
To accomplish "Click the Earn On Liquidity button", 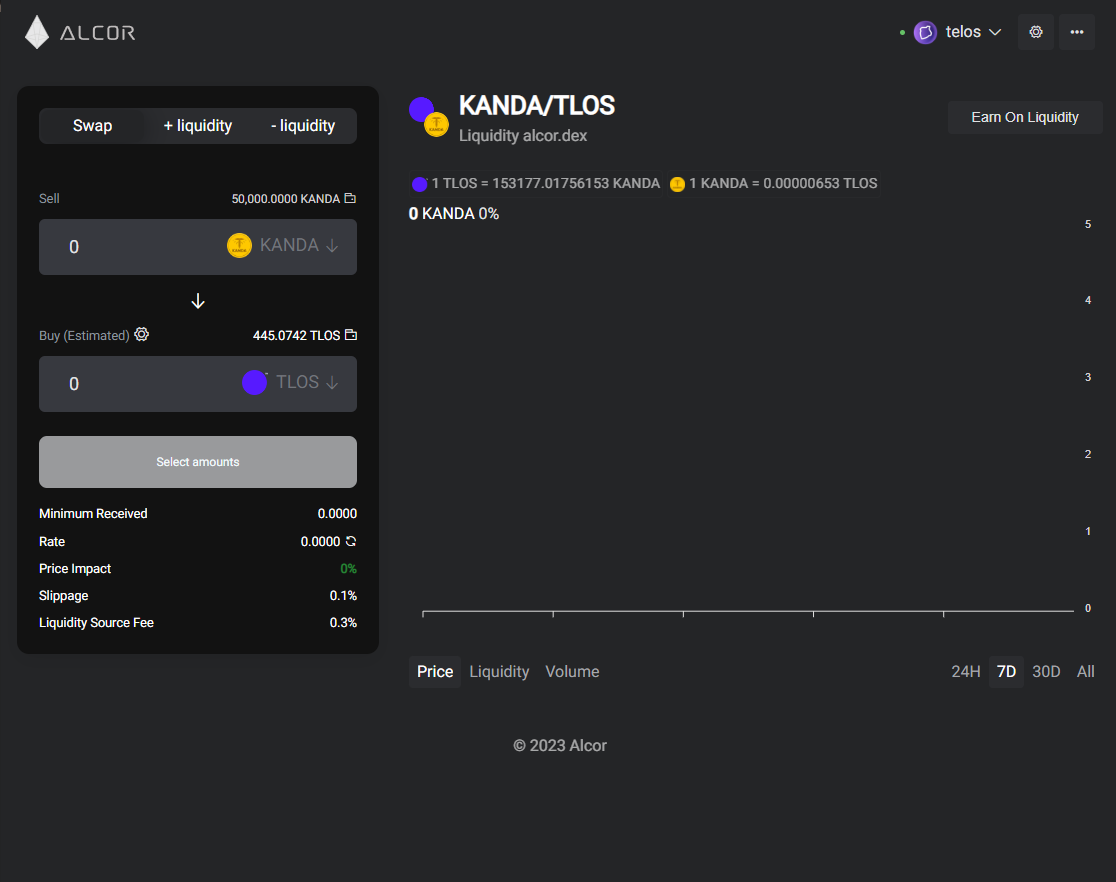I will [1025, 117].
